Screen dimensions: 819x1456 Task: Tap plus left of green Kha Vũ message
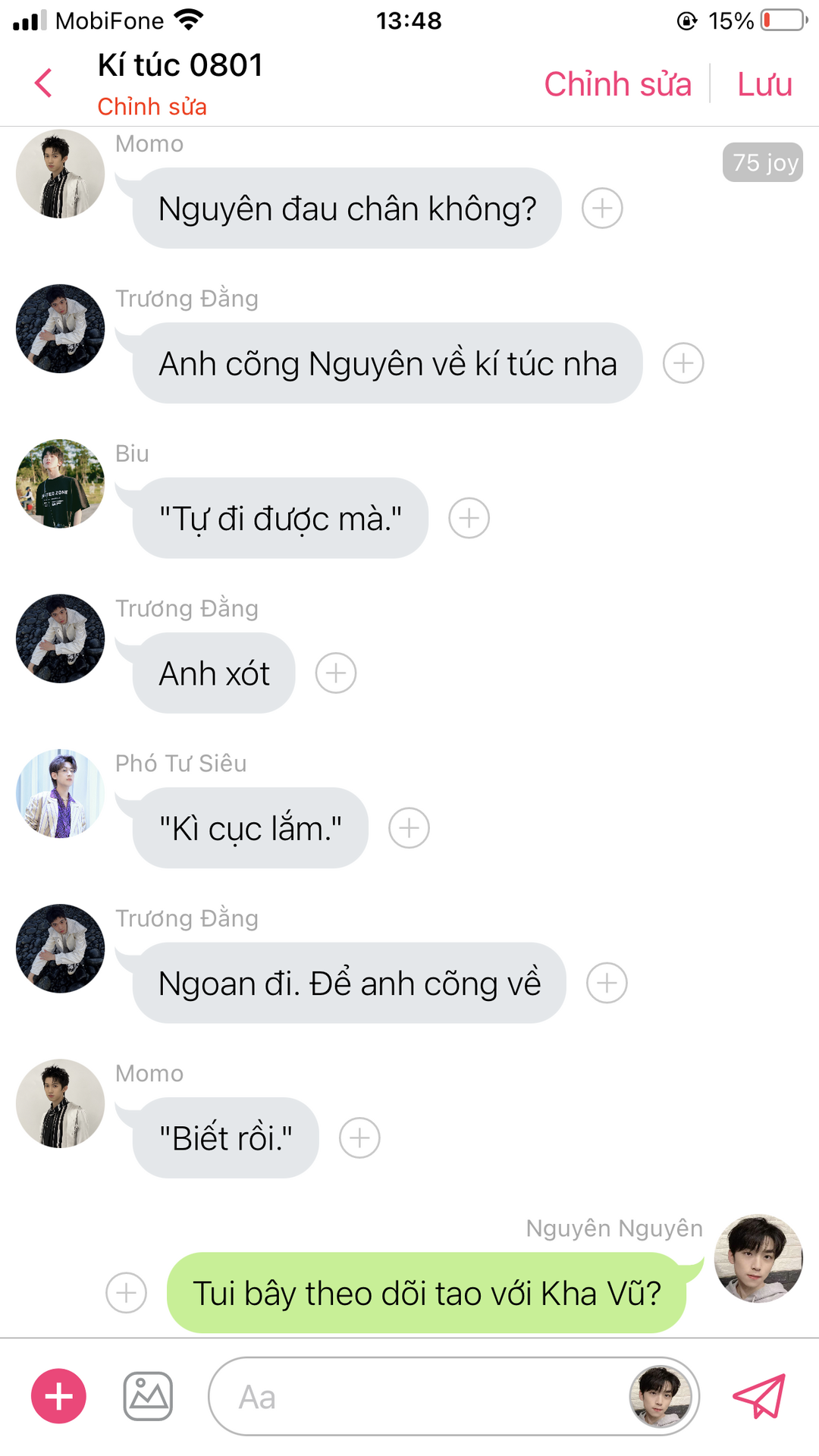point(126,1293)
